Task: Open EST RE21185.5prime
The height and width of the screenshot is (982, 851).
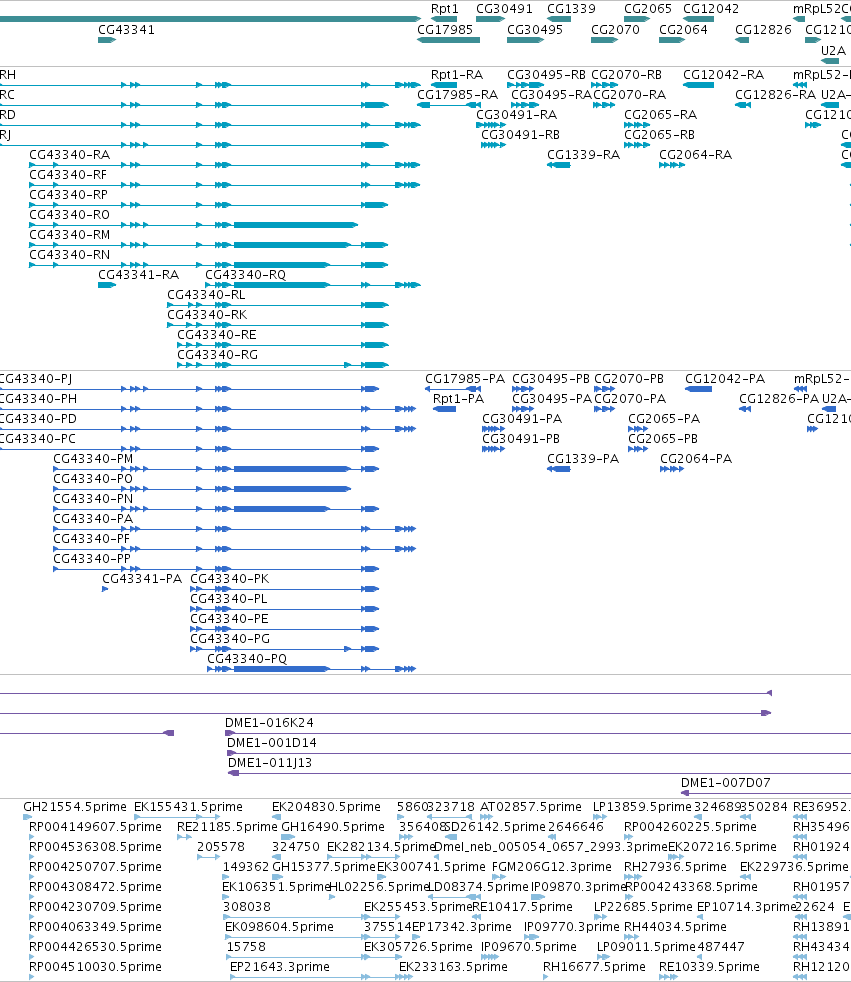Action: (x=227, y=827)
